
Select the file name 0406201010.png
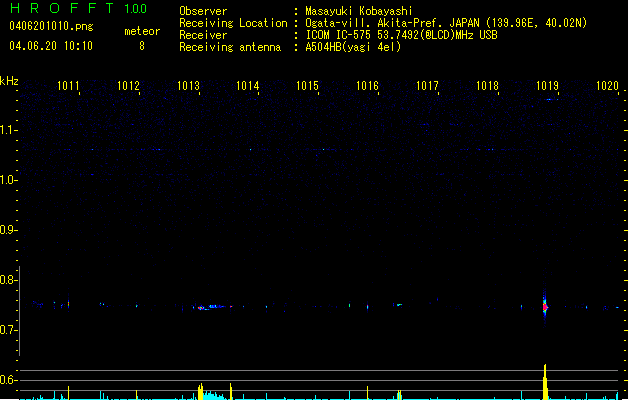click(x=51, y=26)
